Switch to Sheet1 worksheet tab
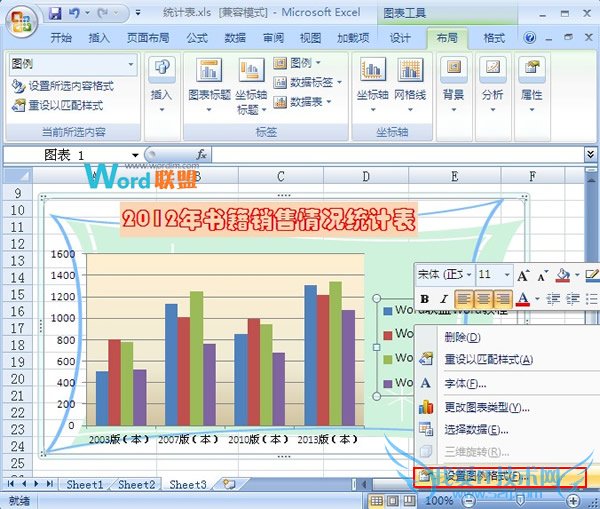This screenshot has width=600, height=509. coord(85,485)
